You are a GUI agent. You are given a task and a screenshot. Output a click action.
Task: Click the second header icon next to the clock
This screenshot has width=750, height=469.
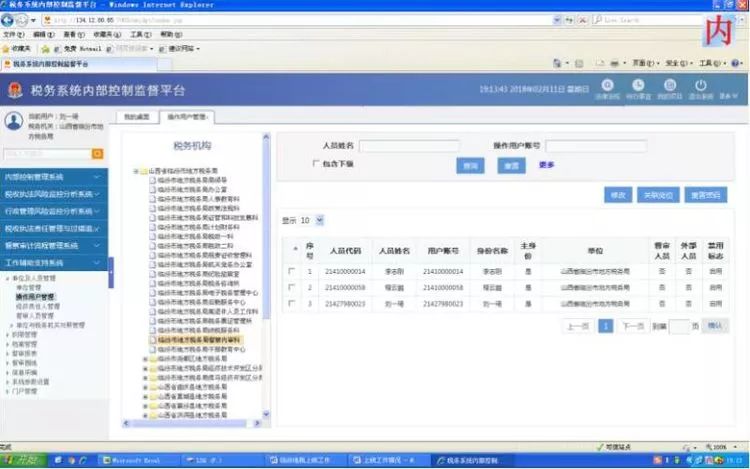point(638,87)
